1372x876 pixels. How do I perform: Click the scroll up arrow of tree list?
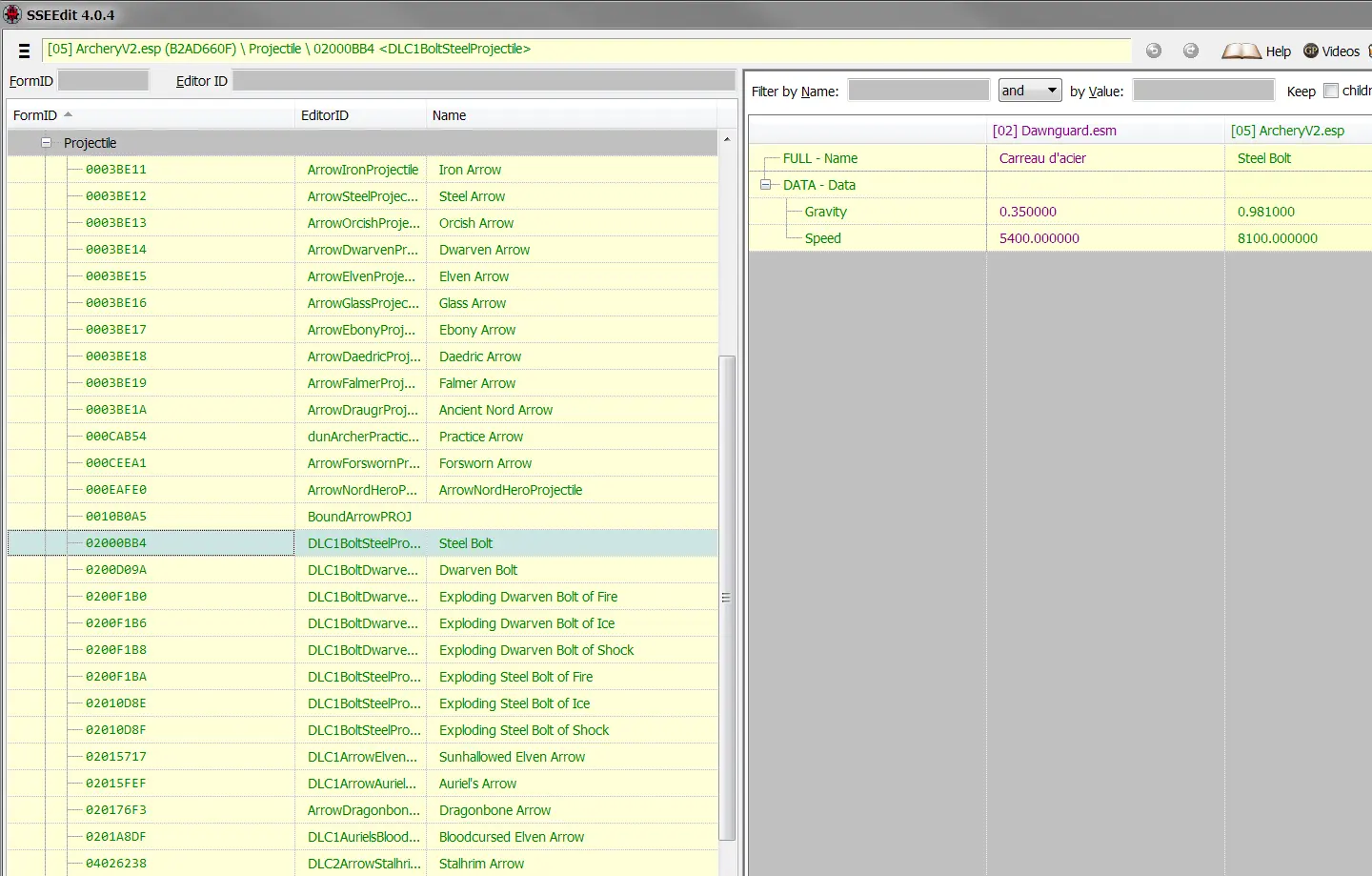pos(727,139)
